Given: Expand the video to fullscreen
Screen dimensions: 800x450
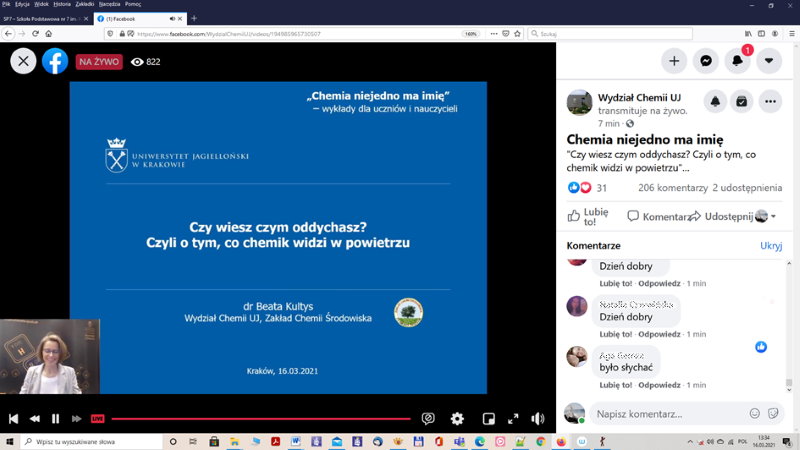Looking at the screenshot, I should pos(513,419).
